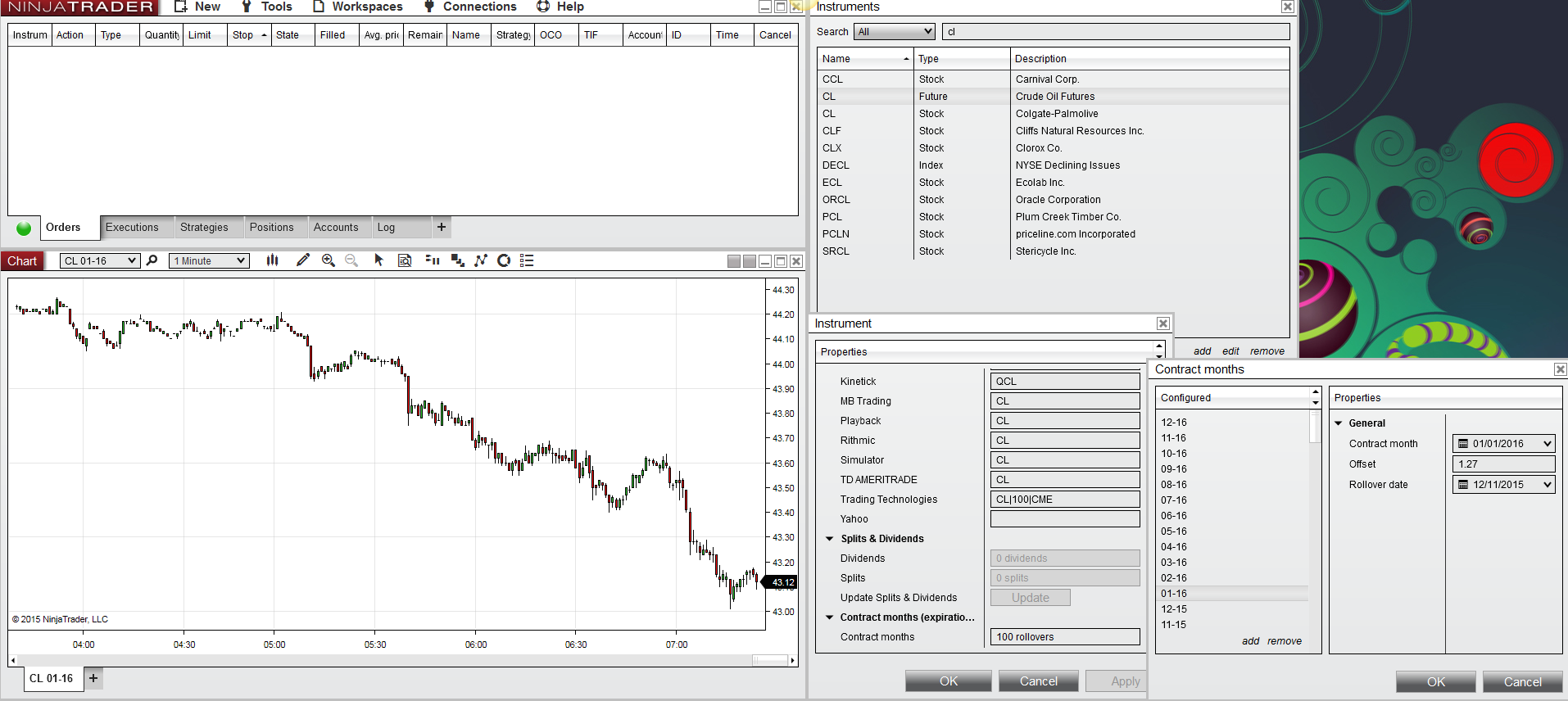Click the Kinetick symbol field
This screenshot has height=701, width=1568.
point(1065,382)
